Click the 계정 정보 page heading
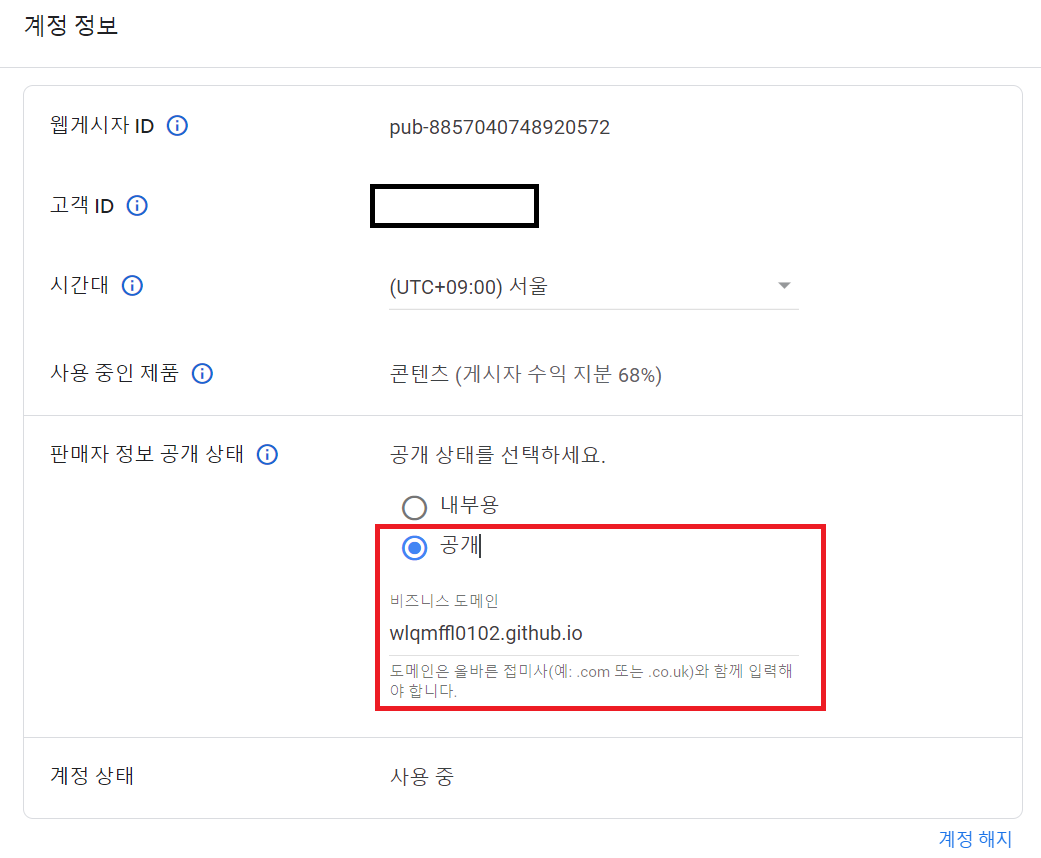This screenshot has height=858, width=1041. [x=71, y=26]
